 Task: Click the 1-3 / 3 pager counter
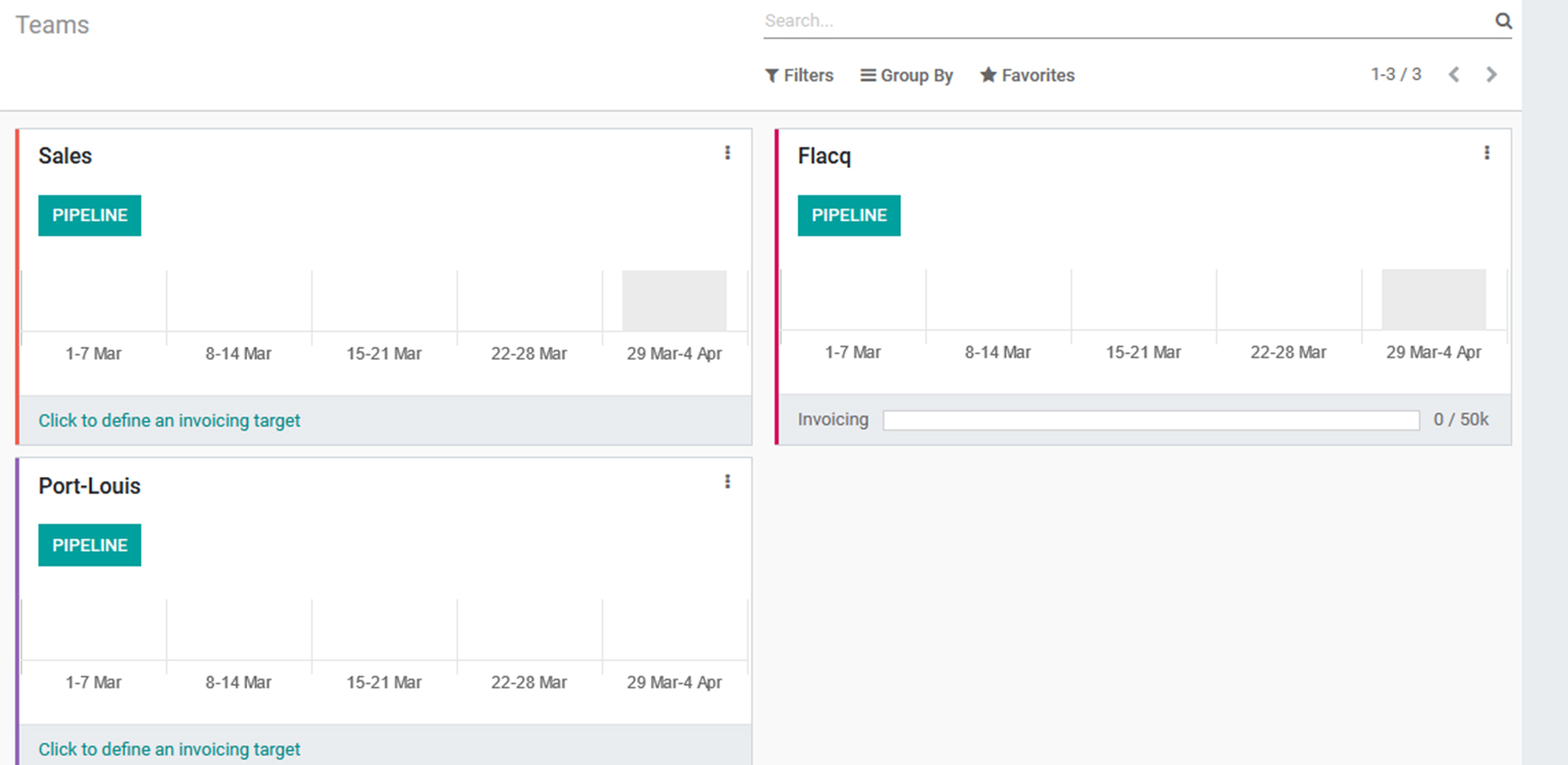[1396, 75]
